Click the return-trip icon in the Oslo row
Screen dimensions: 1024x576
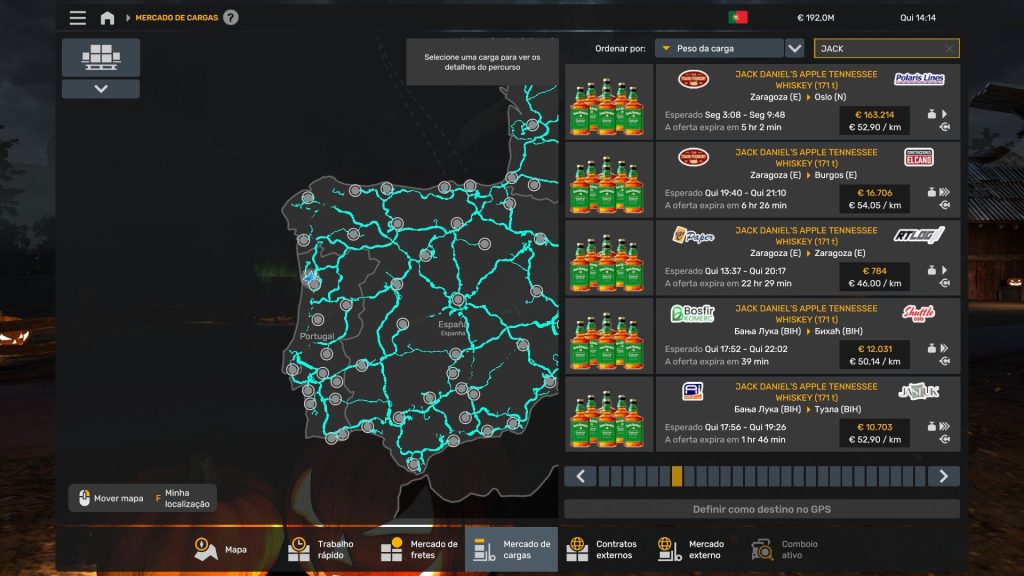click(x=944, y=127)
